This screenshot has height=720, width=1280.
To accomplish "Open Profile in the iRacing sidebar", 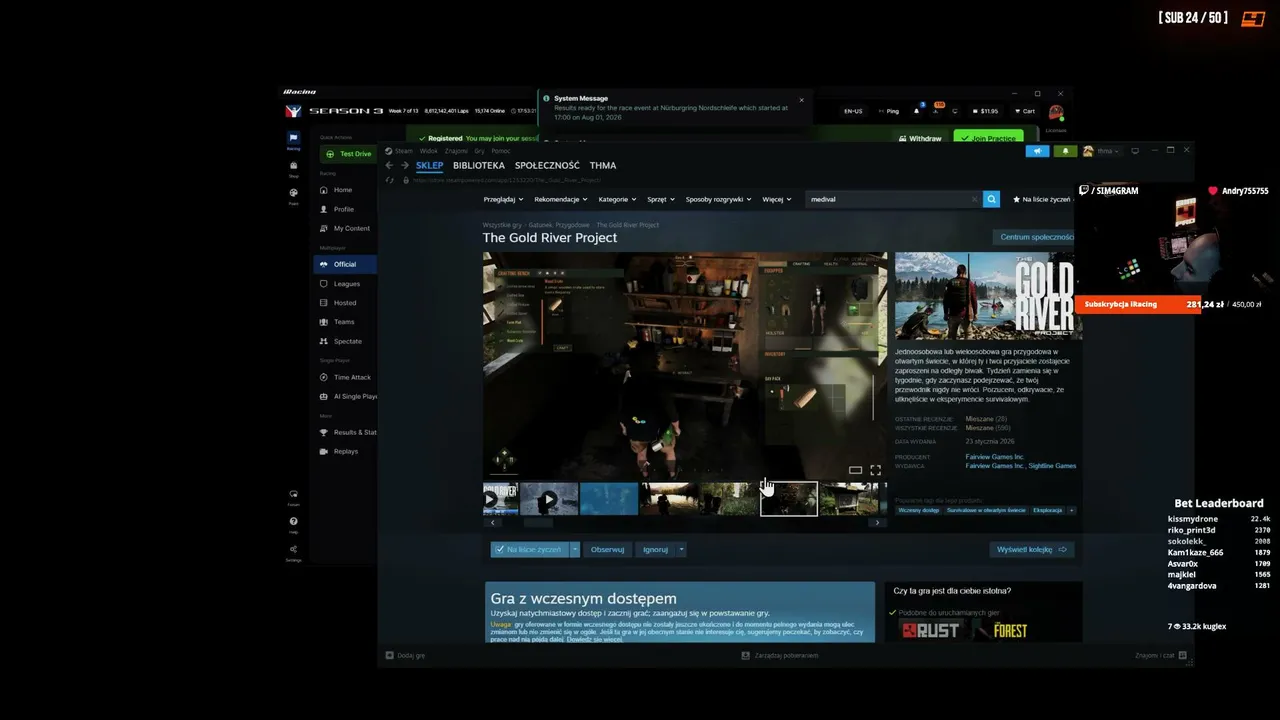I will [345, 209].
